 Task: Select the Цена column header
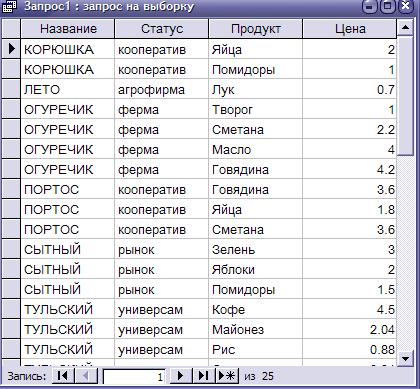350,29
